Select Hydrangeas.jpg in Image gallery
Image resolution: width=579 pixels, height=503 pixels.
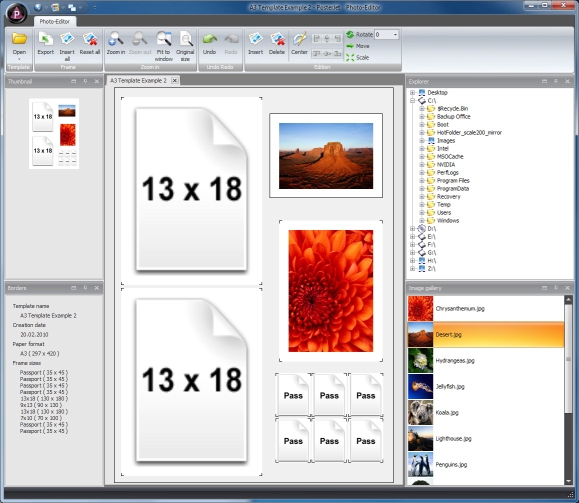point(486,361)
